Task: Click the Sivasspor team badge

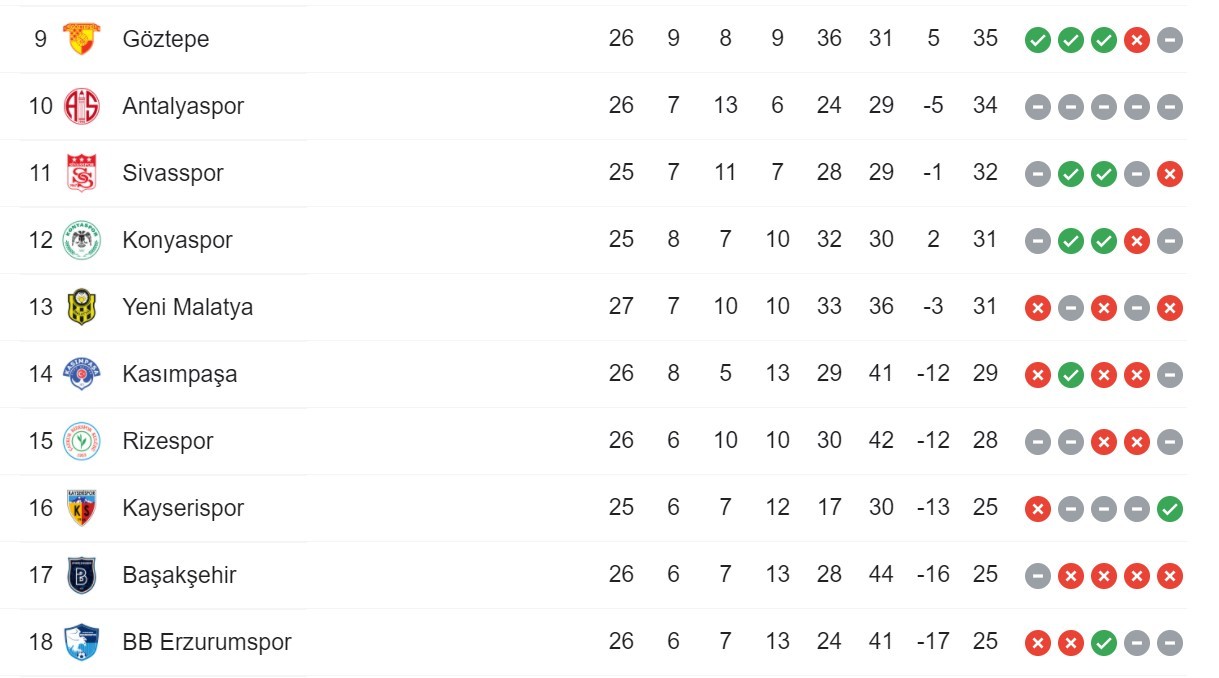Action: (81, 173)
